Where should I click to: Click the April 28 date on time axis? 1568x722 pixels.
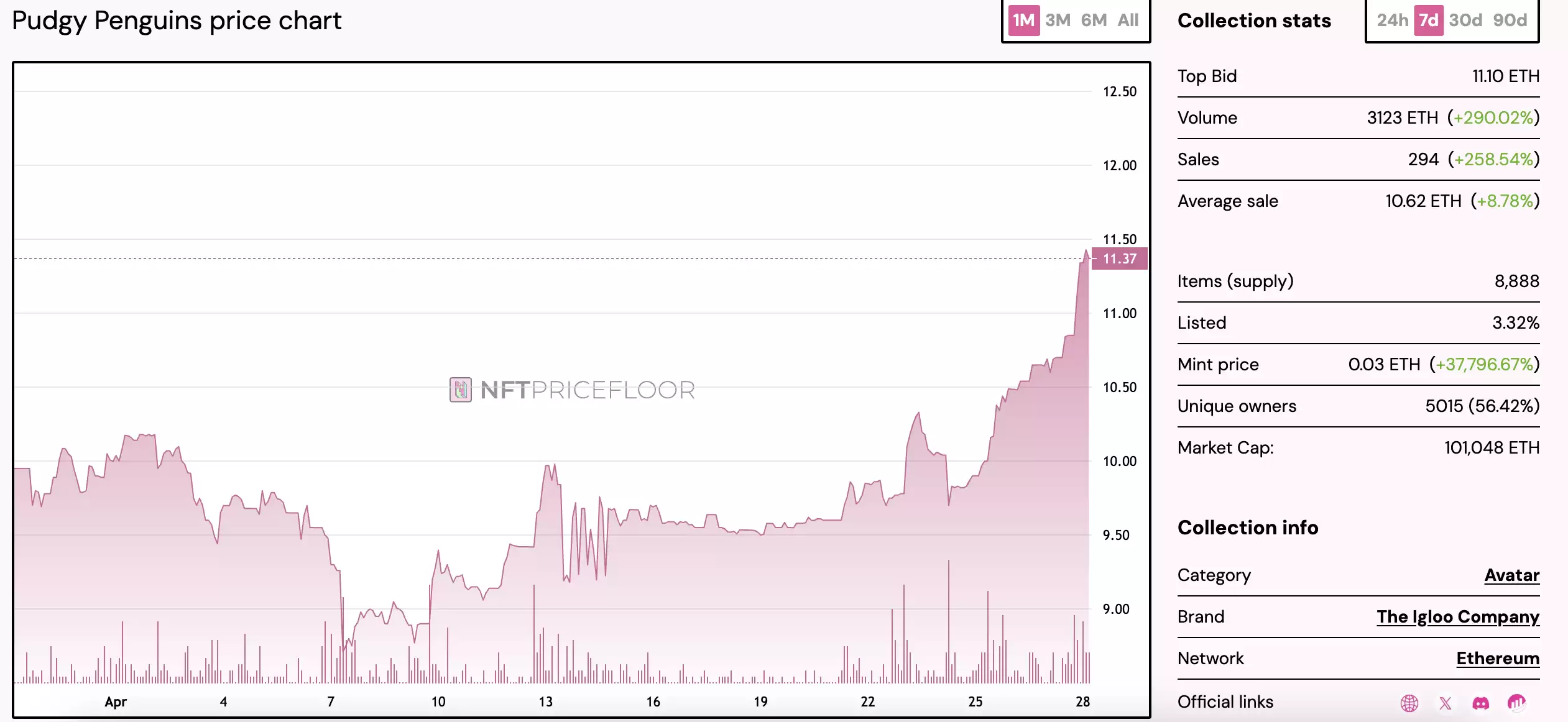[1082, 701]
